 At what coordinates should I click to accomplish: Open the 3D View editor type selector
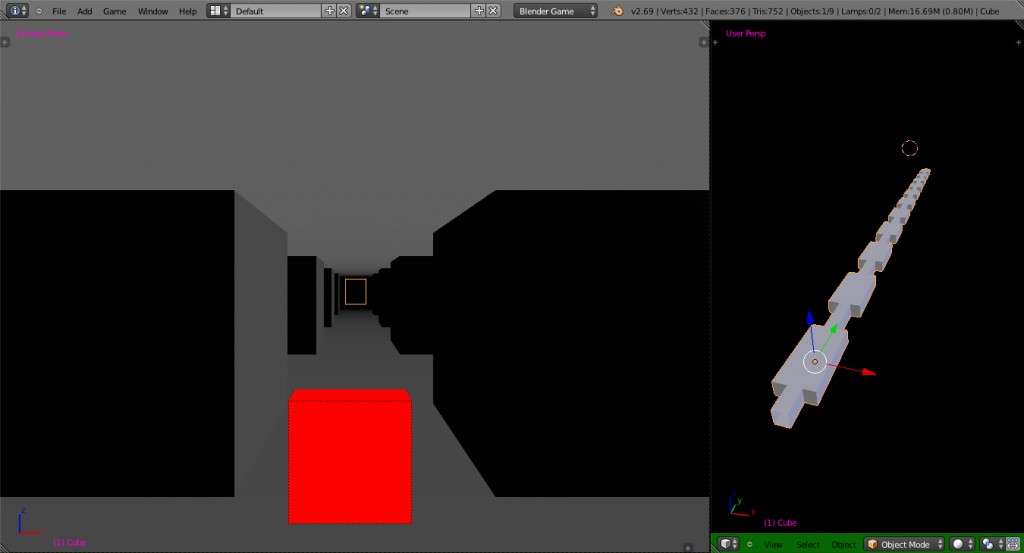pos(728,544)
